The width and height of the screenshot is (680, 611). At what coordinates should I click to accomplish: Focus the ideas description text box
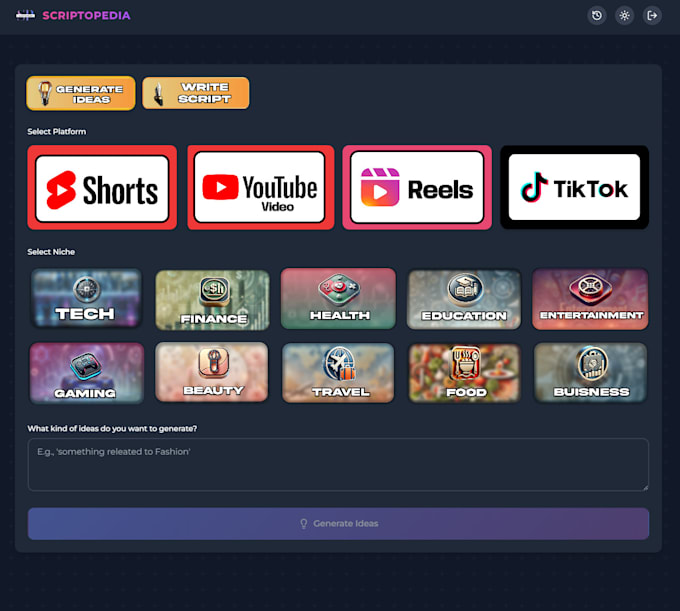(338, 464)
